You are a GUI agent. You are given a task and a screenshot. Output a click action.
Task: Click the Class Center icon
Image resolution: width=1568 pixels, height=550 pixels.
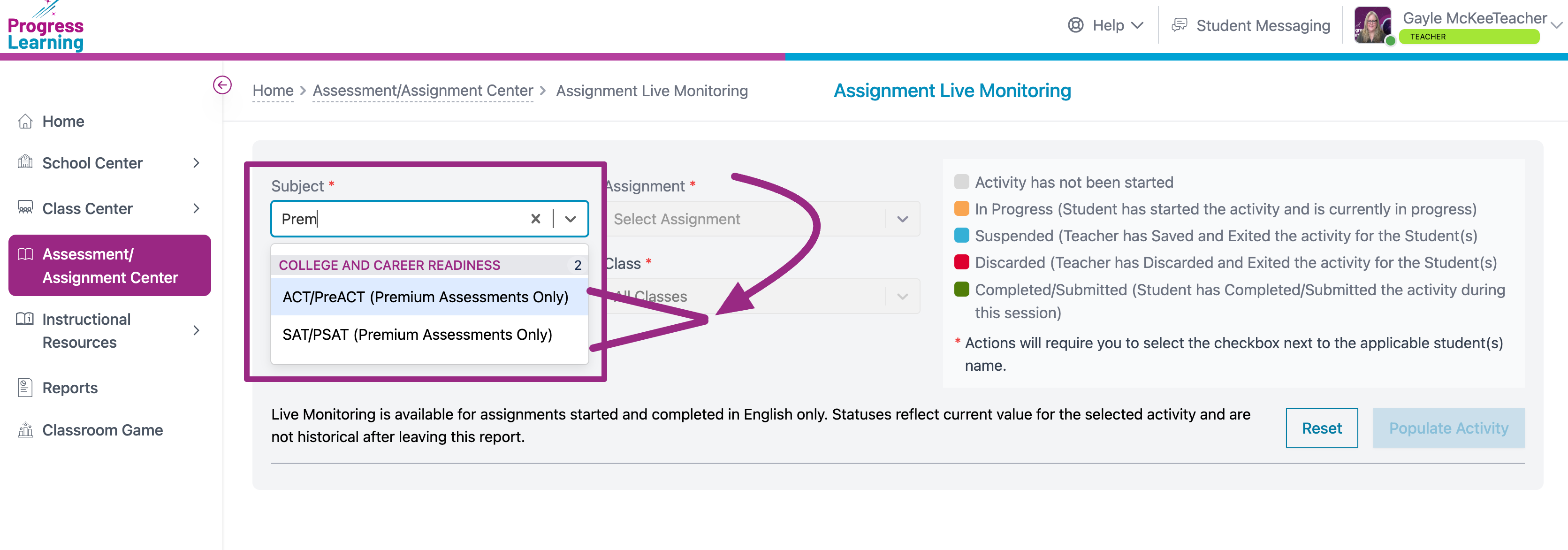coord(25,208)
